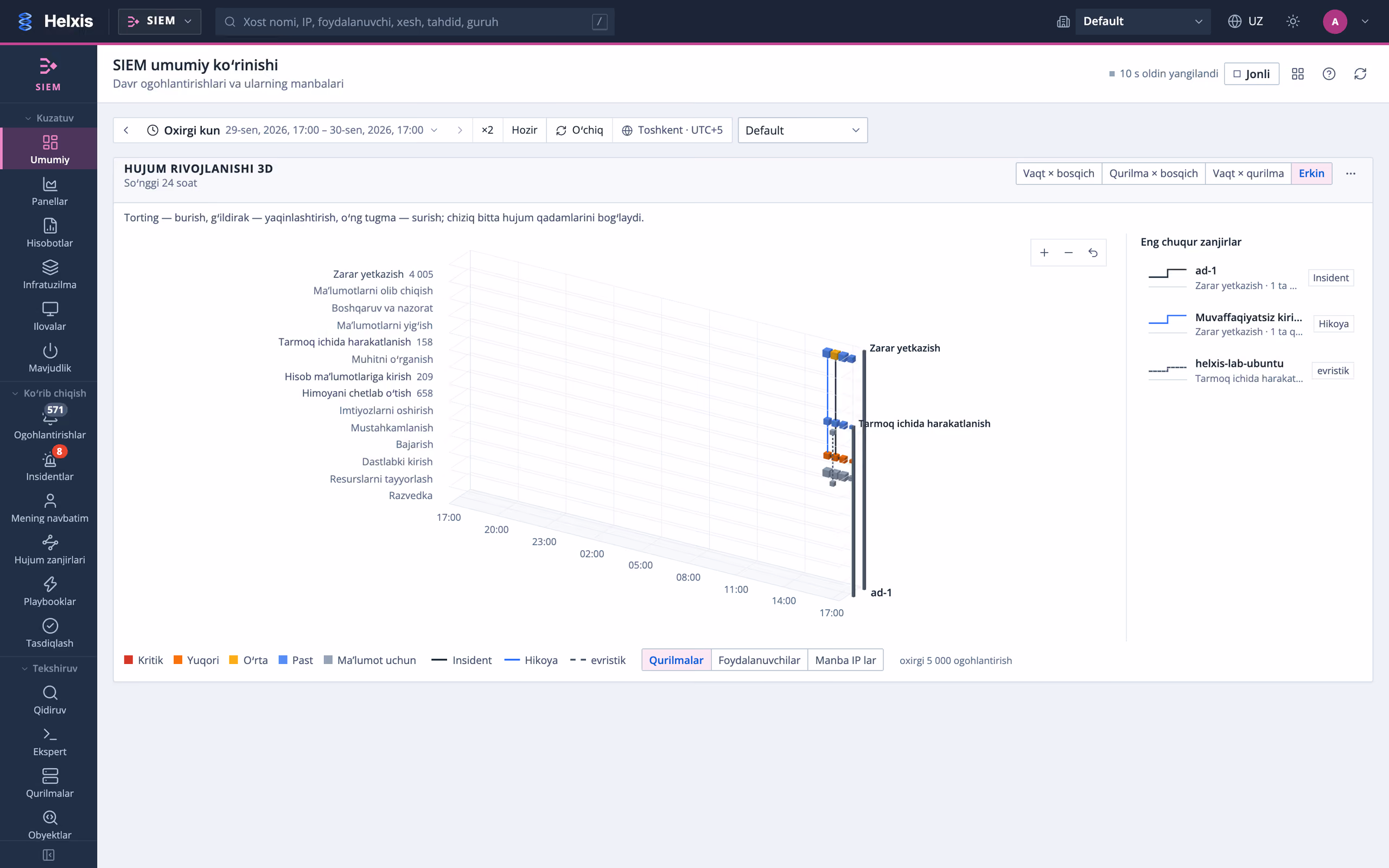
Task: Collapse the Kuzatuv sidebar group
Action: click(49, 118)
